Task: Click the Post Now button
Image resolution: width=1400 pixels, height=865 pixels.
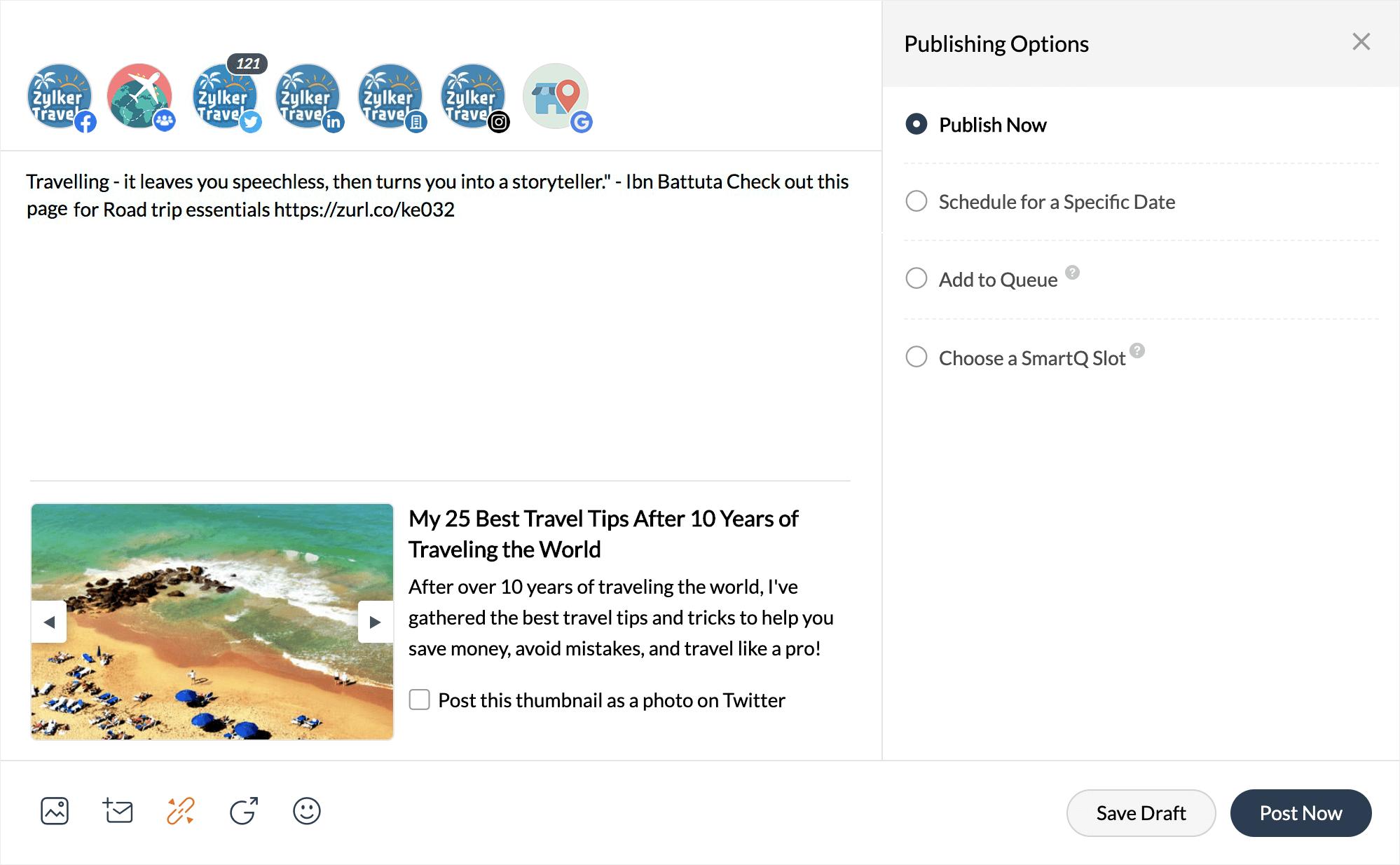Action: (1301, 813)
